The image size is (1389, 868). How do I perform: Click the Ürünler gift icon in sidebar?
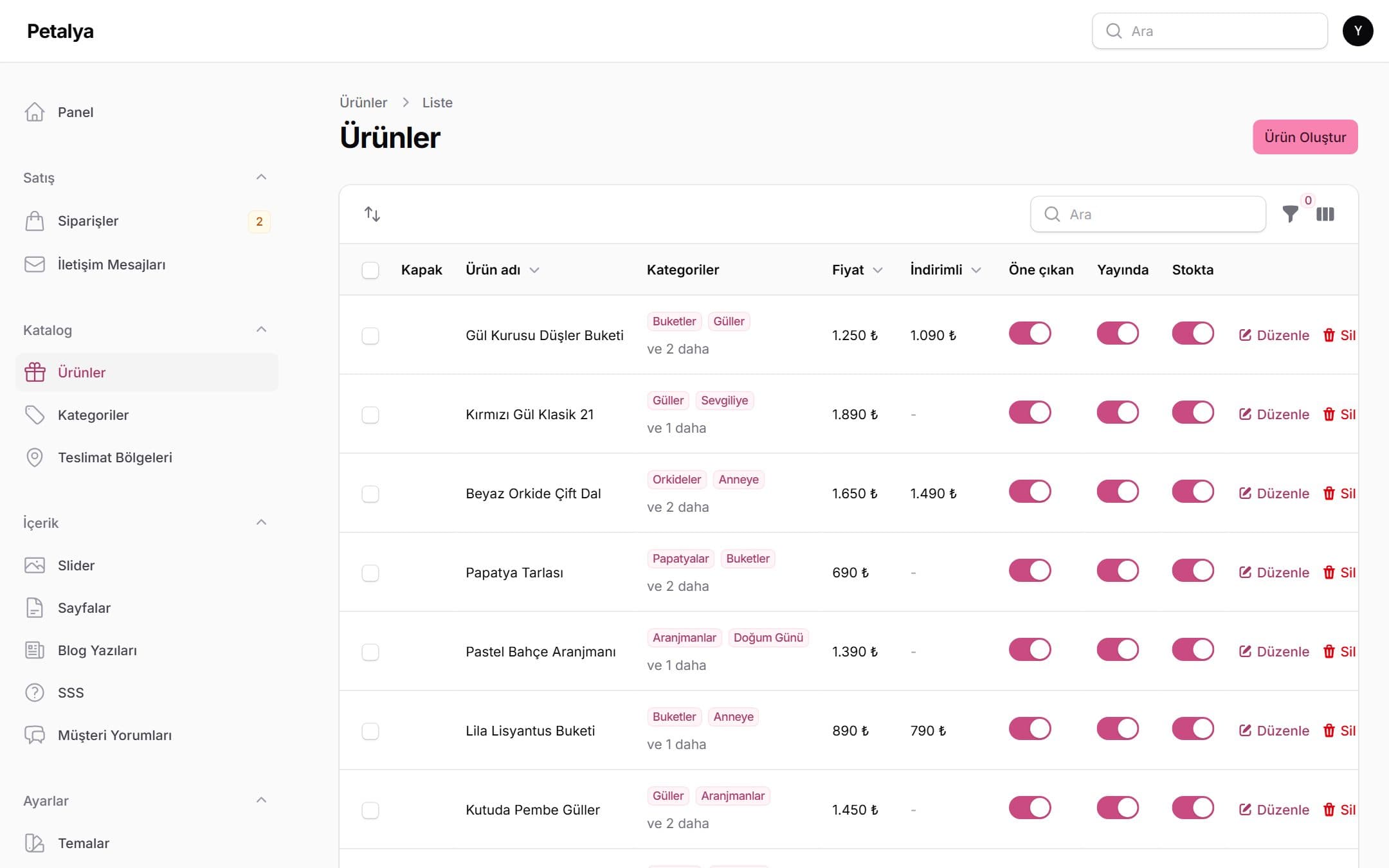click(35, 372)
